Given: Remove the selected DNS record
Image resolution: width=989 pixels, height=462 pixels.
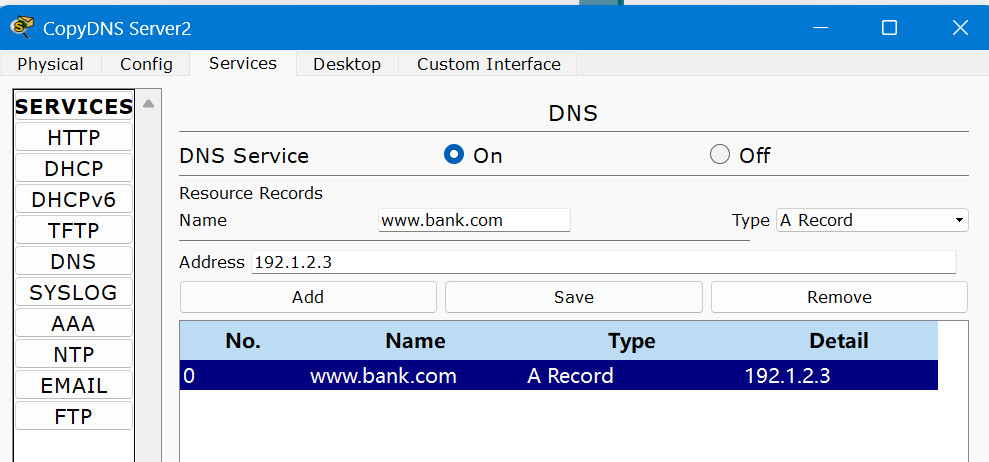Looking at the screenshot, I should (x=839, y=297).
